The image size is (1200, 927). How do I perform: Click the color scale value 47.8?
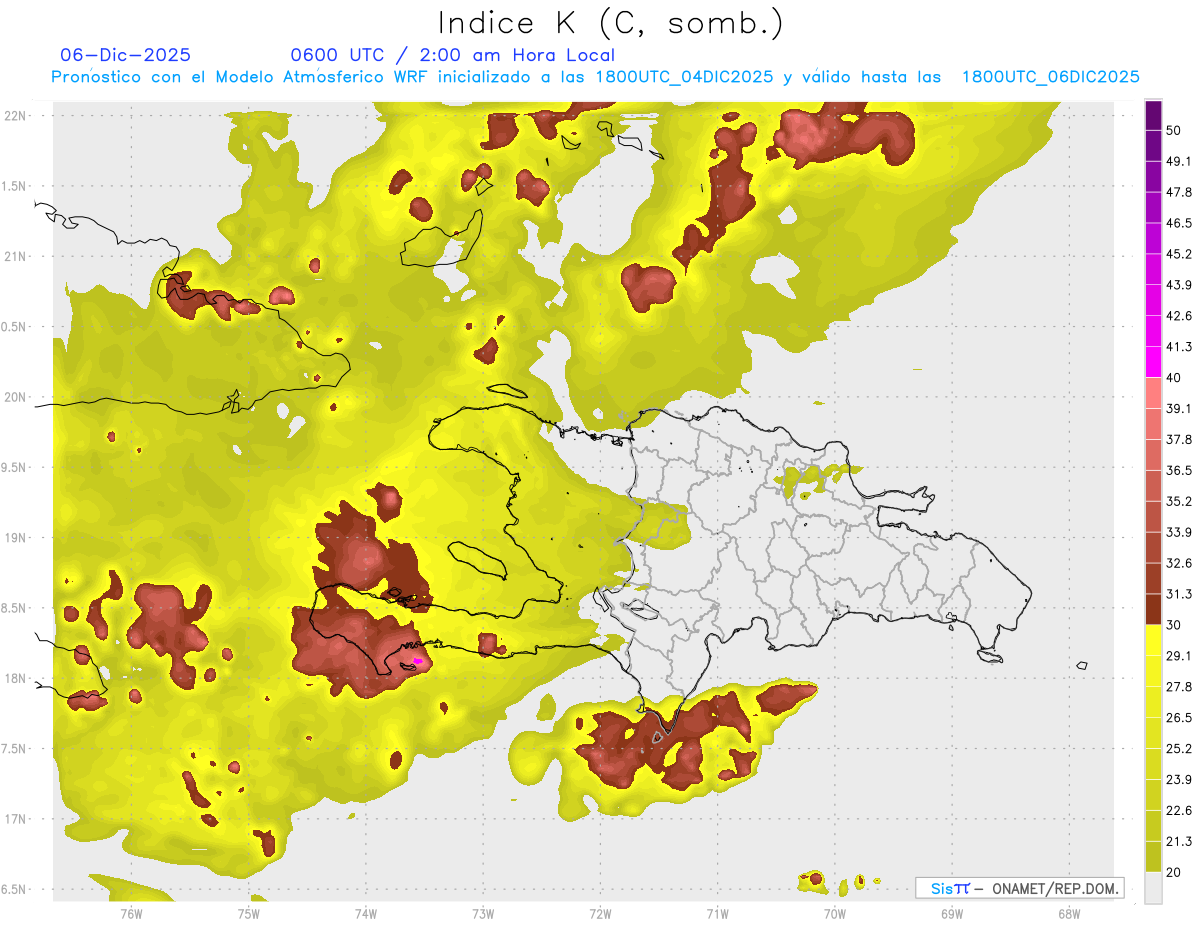click(1179, 192)
